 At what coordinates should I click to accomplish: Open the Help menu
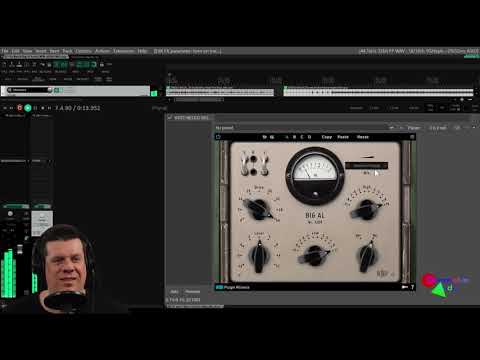click(x=142, y=51)
